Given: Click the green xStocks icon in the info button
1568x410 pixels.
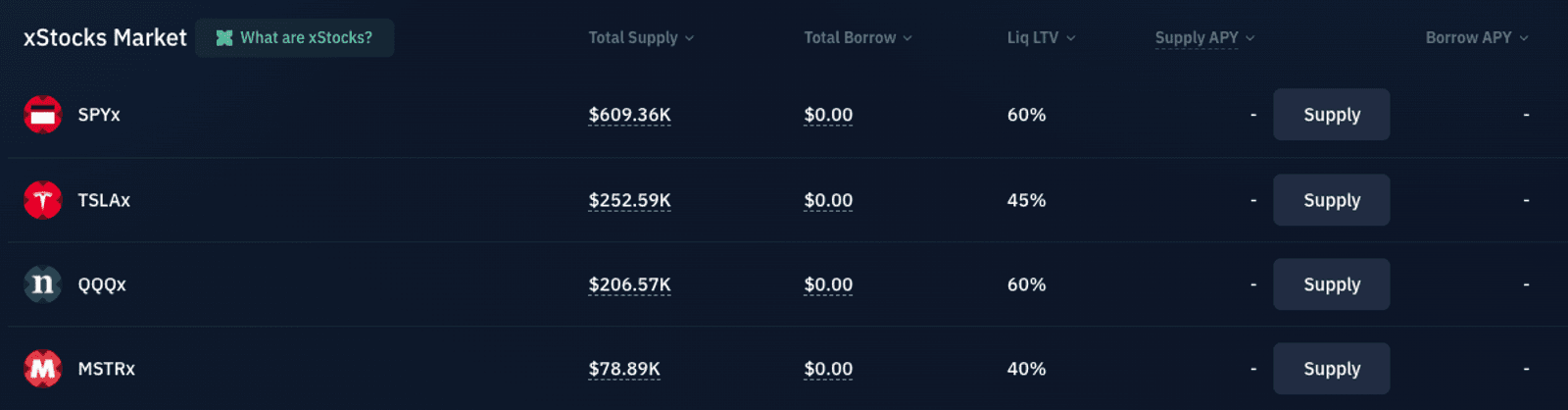Looking at the screenshot, I should pyautogui.click(x=224, y=38).
